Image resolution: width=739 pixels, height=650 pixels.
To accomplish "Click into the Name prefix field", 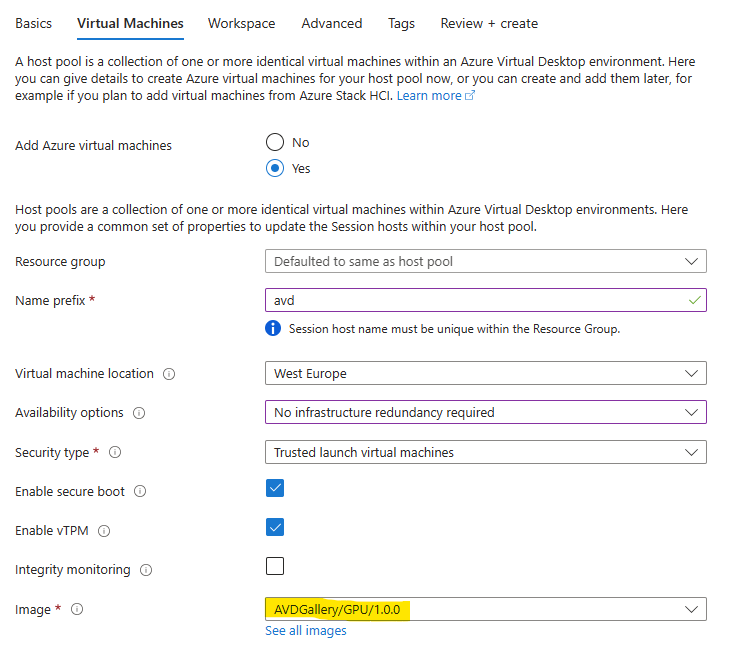I will click(x=485, y=300).
